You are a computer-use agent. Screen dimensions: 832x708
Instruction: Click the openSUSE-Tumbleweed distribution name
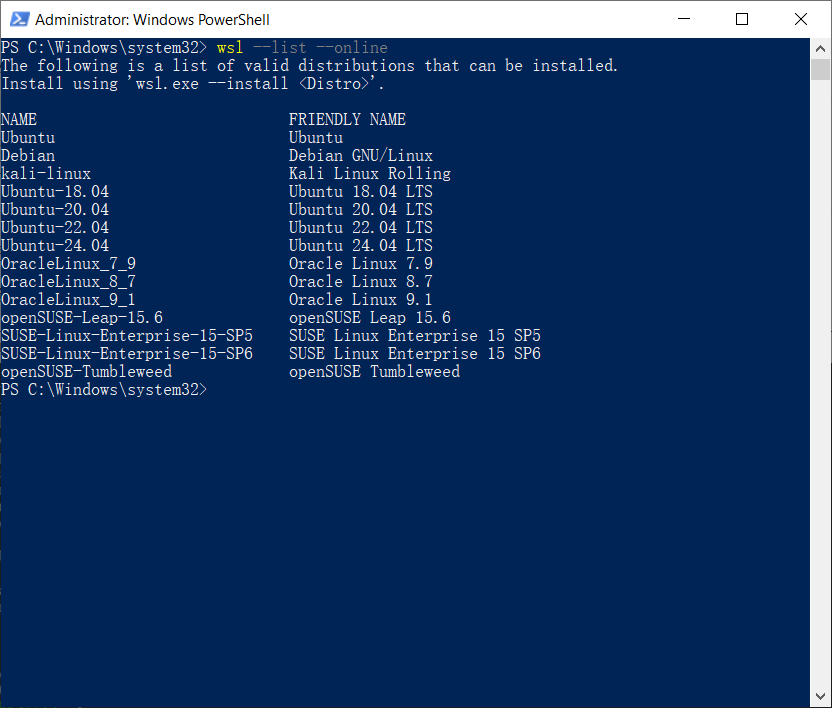[86, 372]
